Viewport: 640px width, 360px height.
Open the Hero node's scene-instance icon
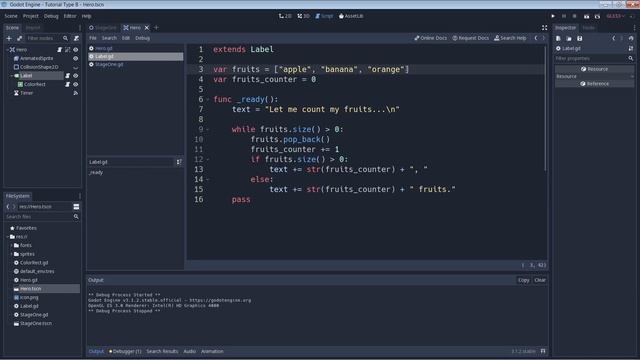point(67,49)
